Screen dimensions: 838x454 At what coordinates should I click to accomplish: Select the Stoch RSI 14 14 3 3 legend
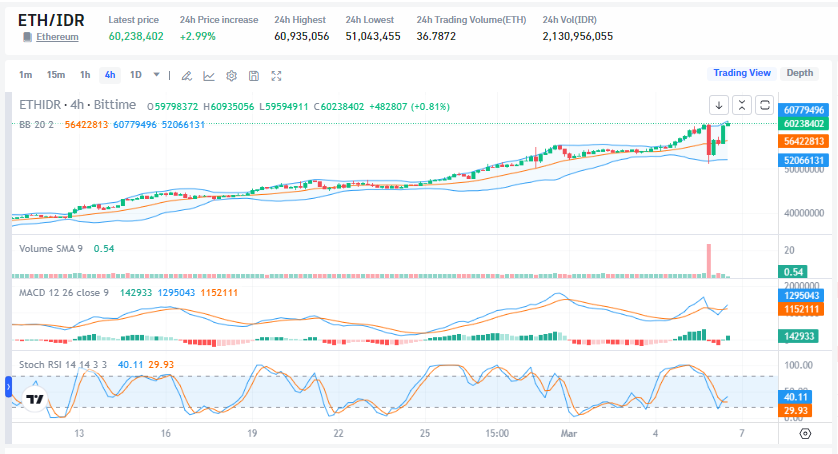(63, 365)
